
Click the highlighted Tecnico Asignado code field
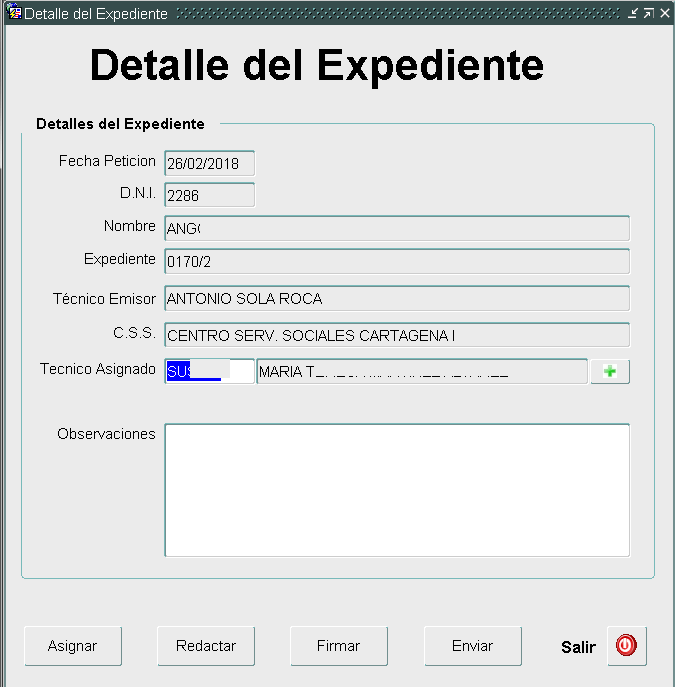click(209, 372)
